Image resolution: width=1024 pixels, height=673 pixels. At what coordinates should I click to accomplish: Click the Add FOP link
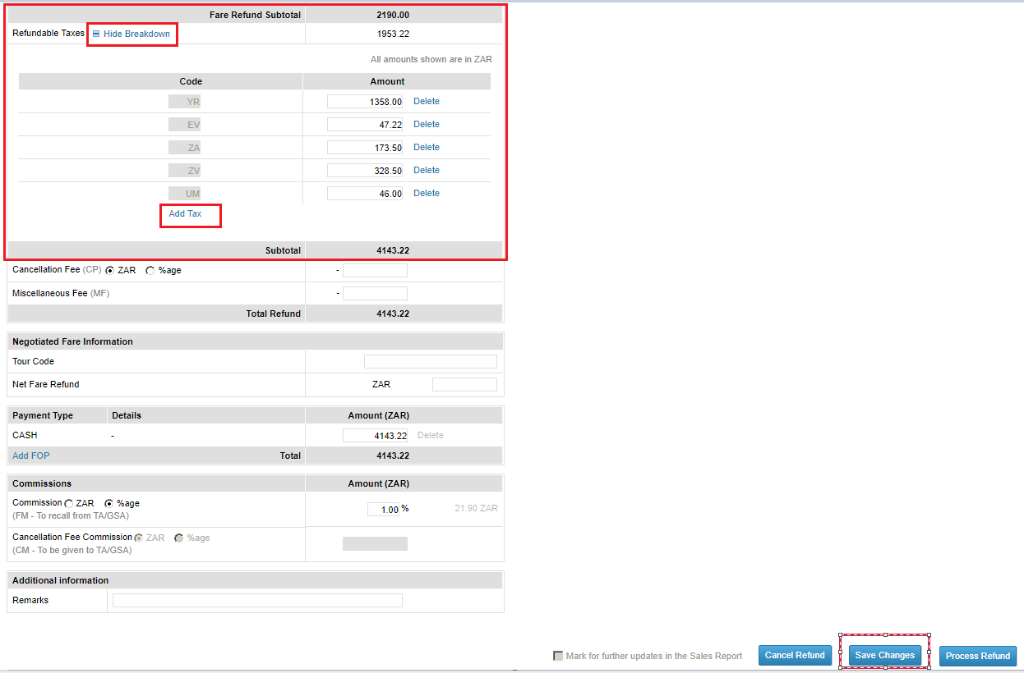[x=30, y=455]
